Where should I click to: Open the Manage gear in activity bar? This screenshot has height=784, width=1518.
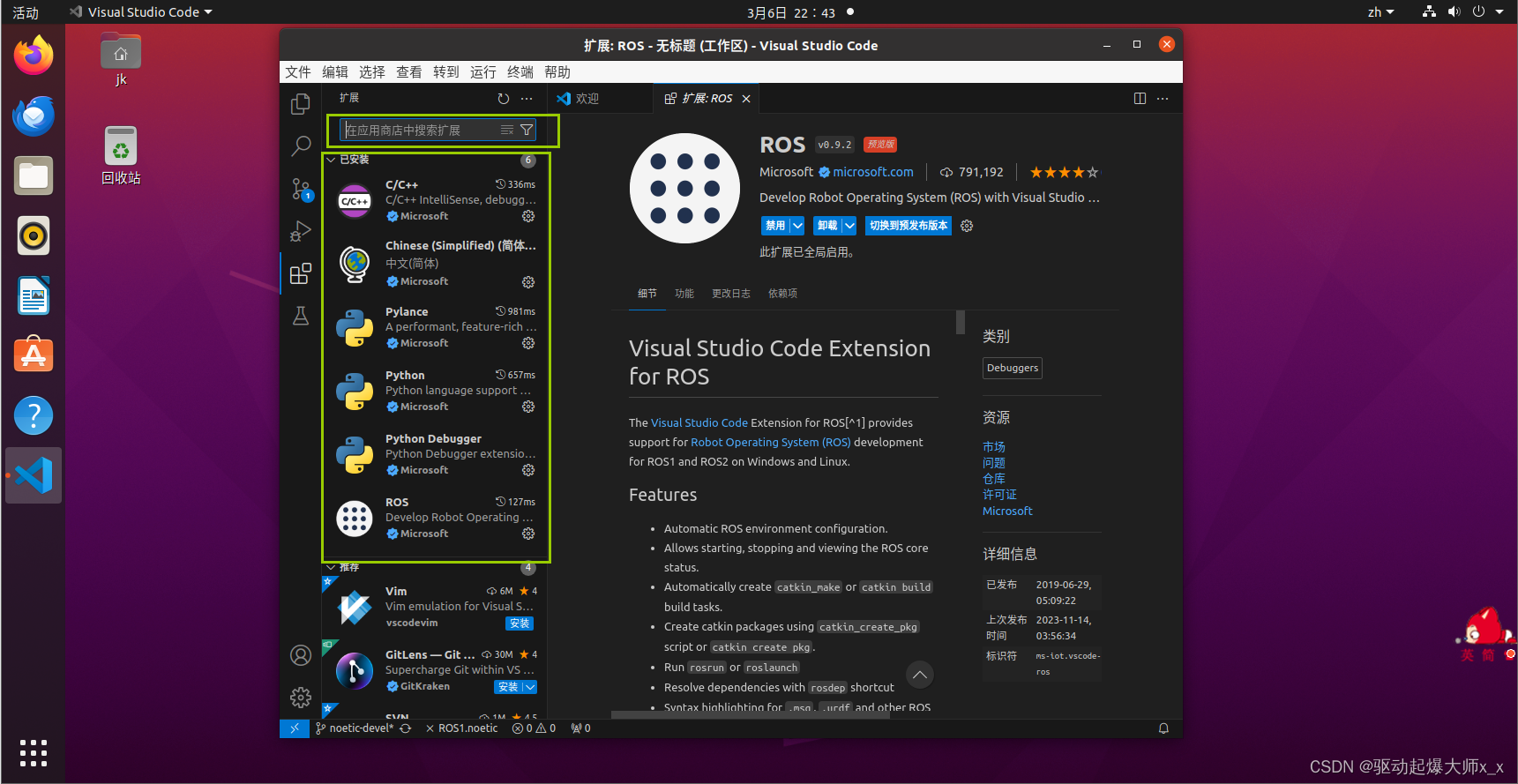pos(301,698)
